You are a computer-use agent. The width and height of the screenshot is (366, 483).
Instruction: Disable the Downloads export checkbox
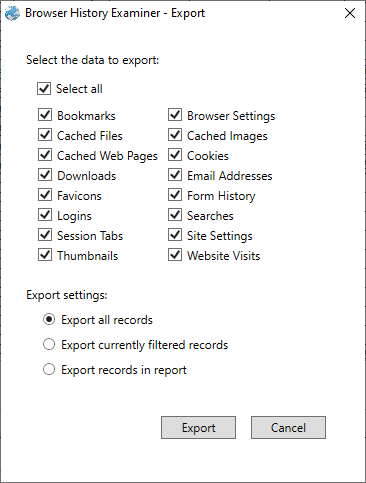tap(45, 175)
